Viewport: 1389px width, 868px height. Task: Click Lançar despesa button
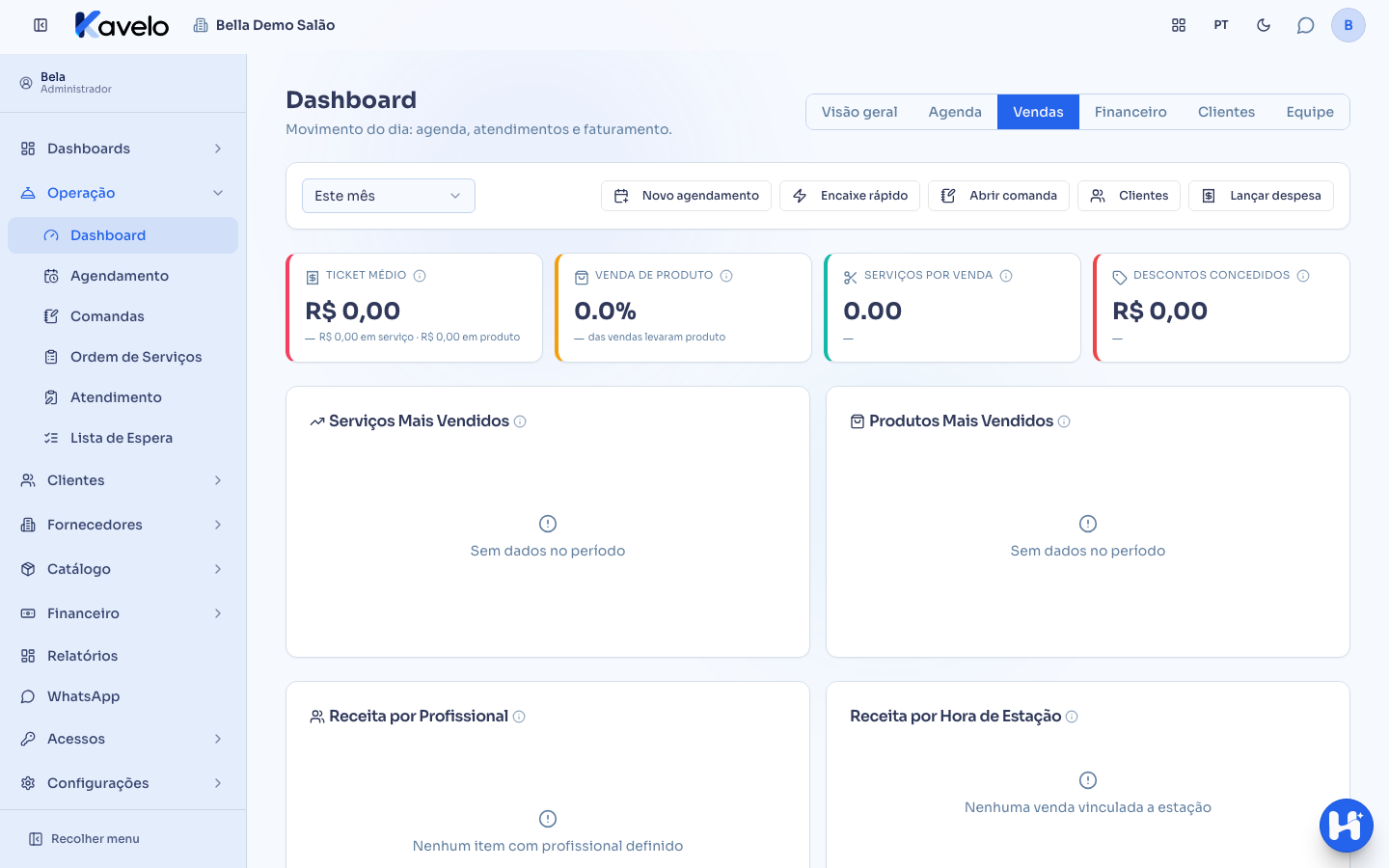pyautogui.click(x=1262, y=196)
